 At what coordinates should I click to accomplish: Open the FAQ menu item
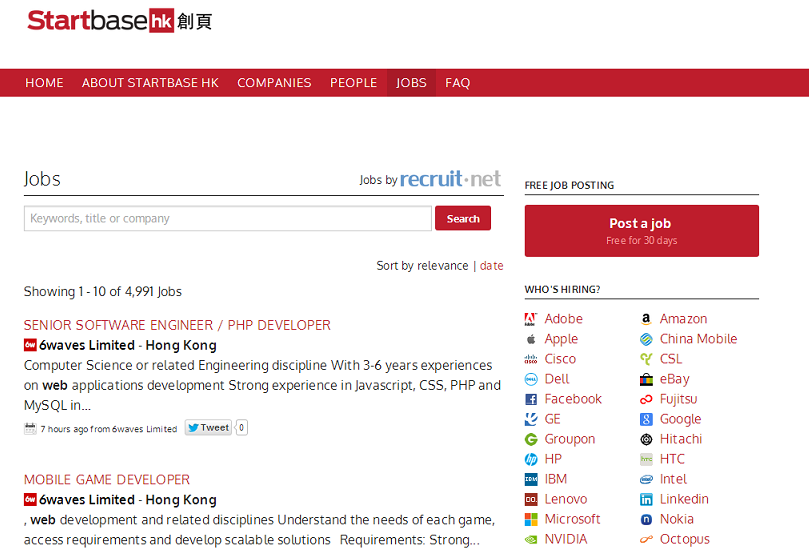(458, 83)
